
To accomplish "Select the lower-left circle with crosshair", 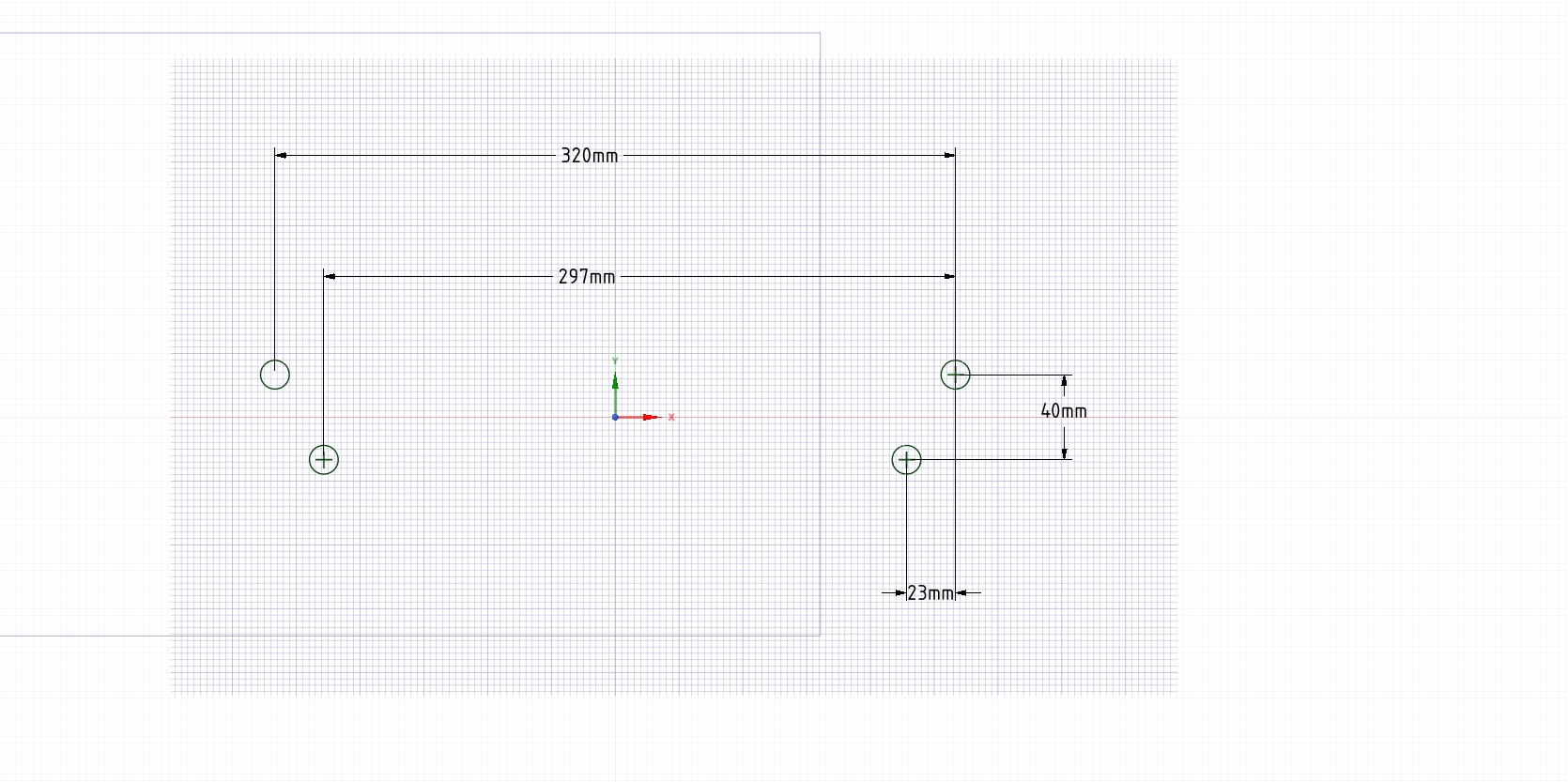I will point(324,460).
